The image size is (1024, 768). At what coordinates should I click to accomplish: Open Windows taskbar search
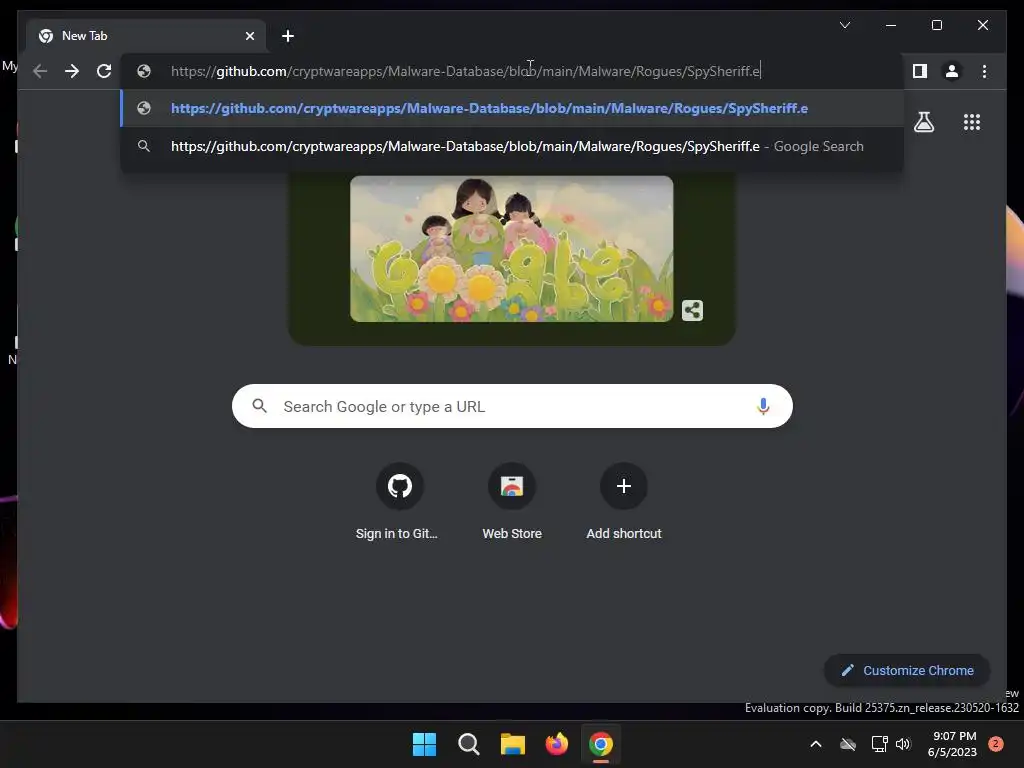point(468,744)
